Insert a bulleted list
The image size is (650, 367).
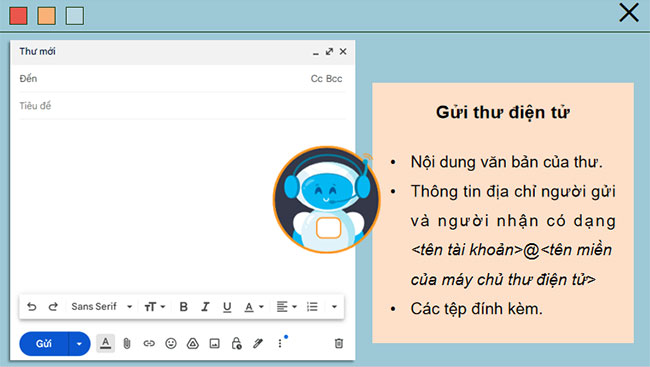[x=312, y=307]
